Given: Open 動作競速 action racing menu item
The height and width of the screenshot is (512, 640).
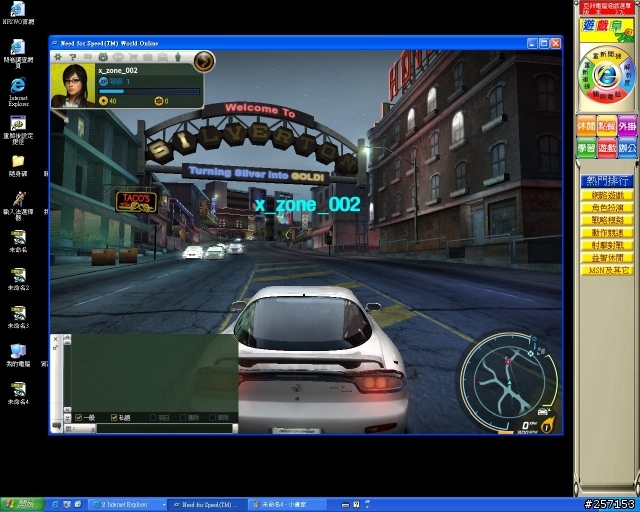Looking at the screenshot, I should 607,233.
